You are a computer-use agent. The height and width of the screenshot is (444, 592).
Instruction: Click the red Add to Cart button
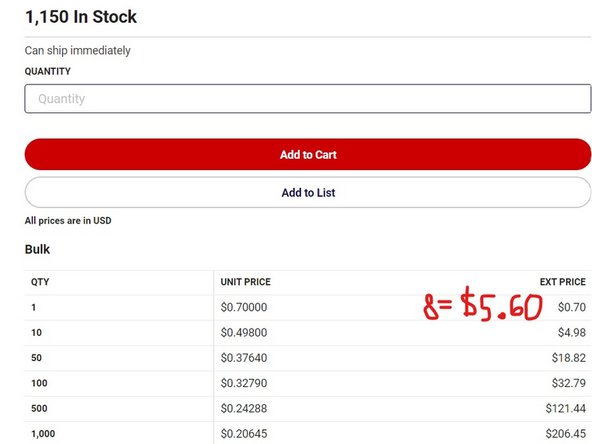[308, 154]
